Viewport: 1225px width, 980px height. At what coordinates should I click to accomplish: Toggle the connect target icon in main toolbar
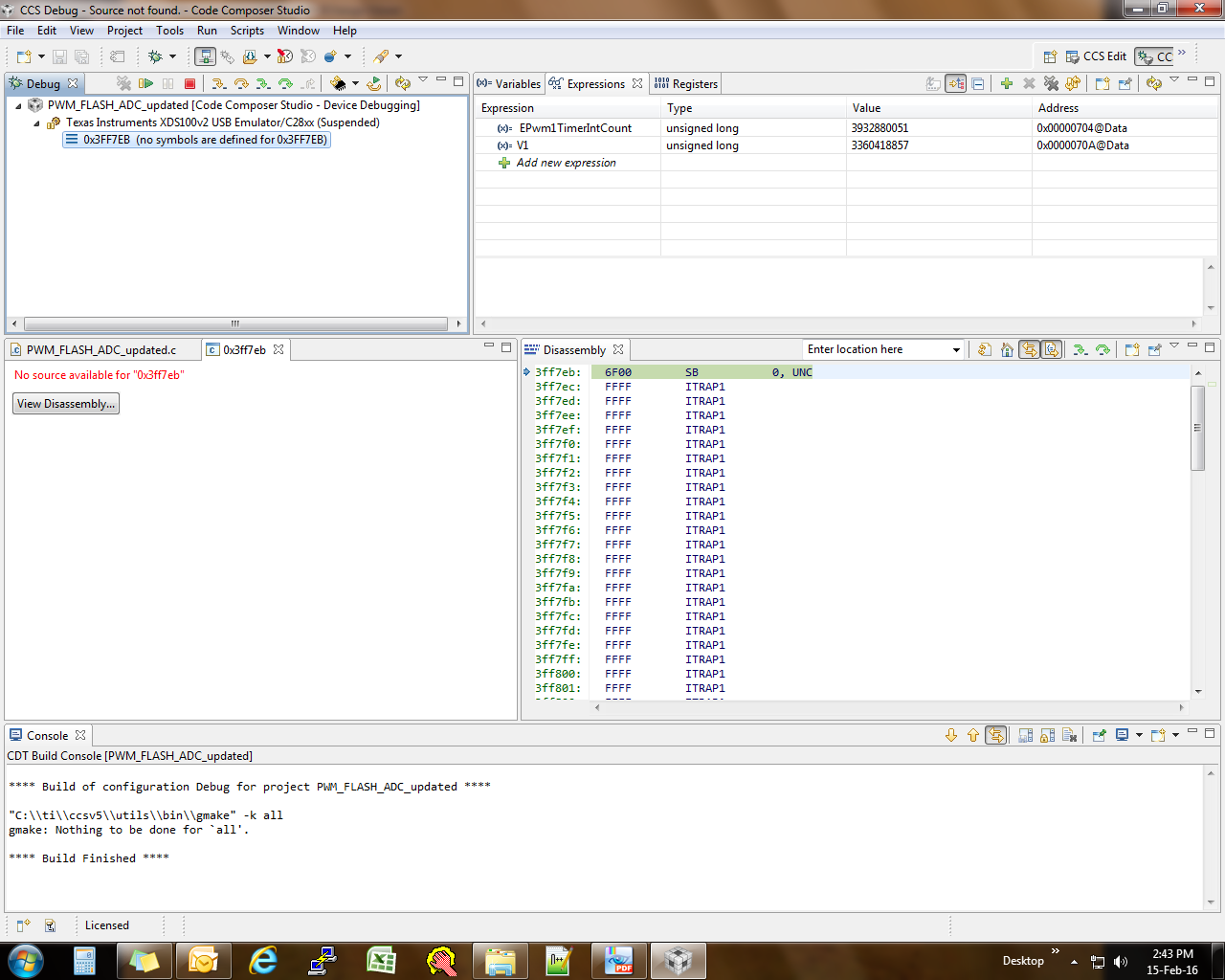(x=206, y=56)
